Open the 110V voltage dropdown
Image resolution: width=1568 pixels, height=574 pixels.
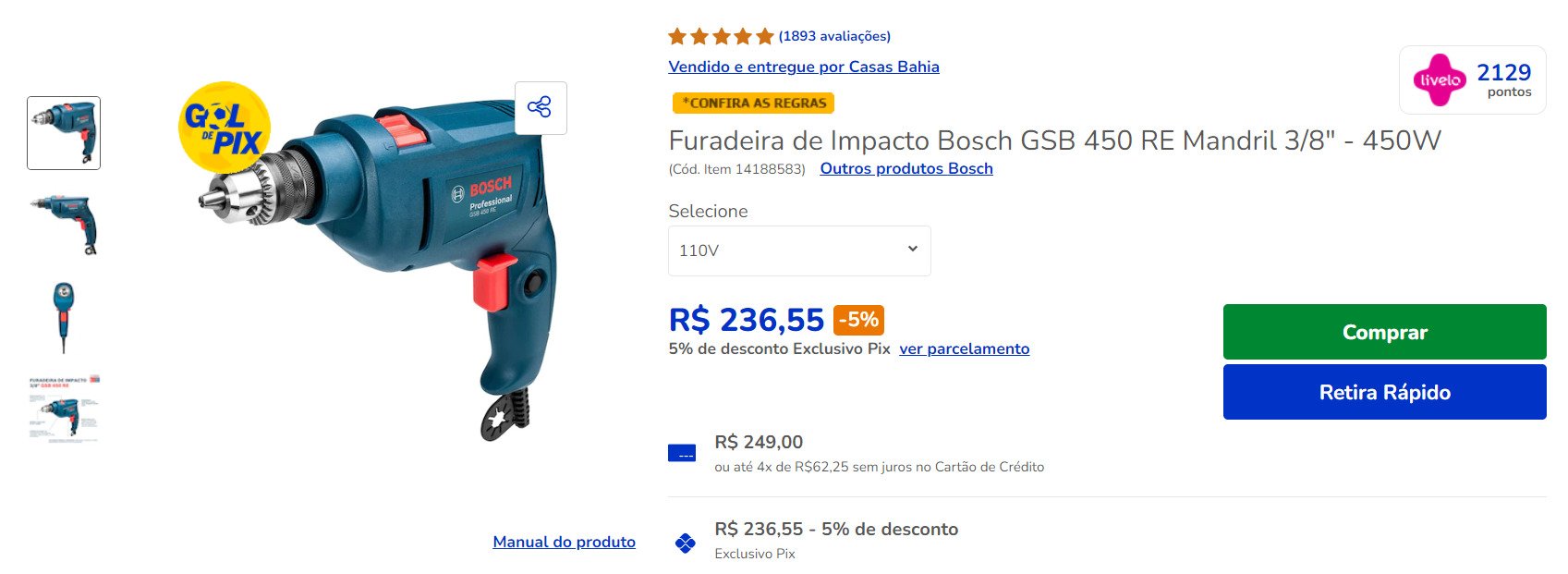click(x=799, y=250)
